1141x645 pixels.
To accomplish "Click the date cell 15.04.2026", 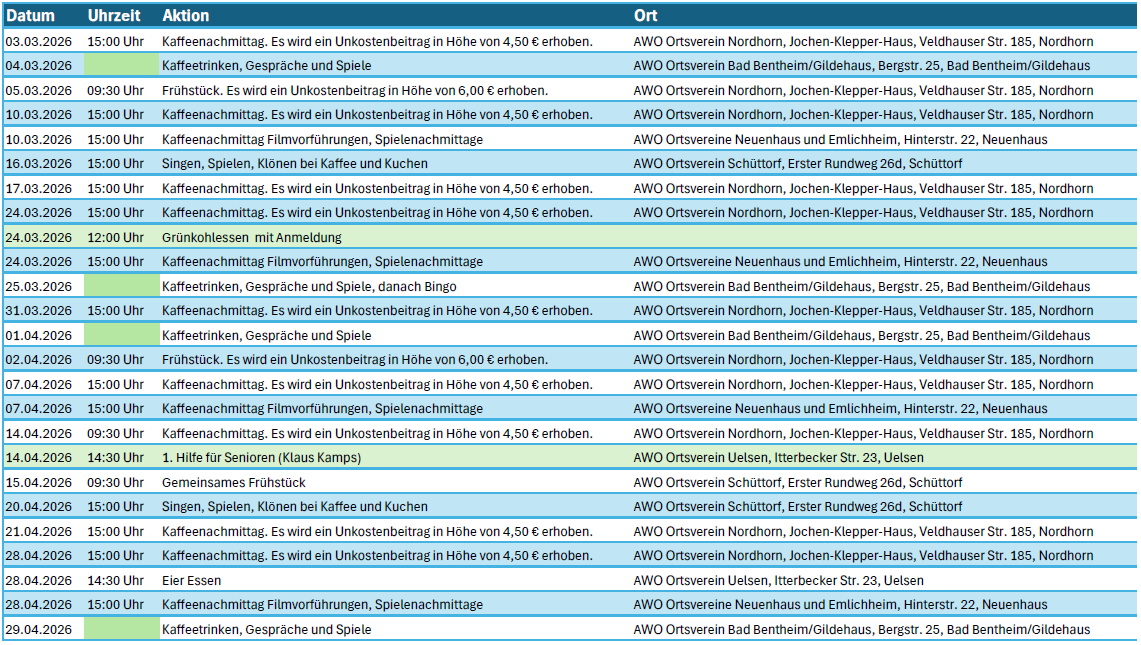I will click(x=39, y=482).
